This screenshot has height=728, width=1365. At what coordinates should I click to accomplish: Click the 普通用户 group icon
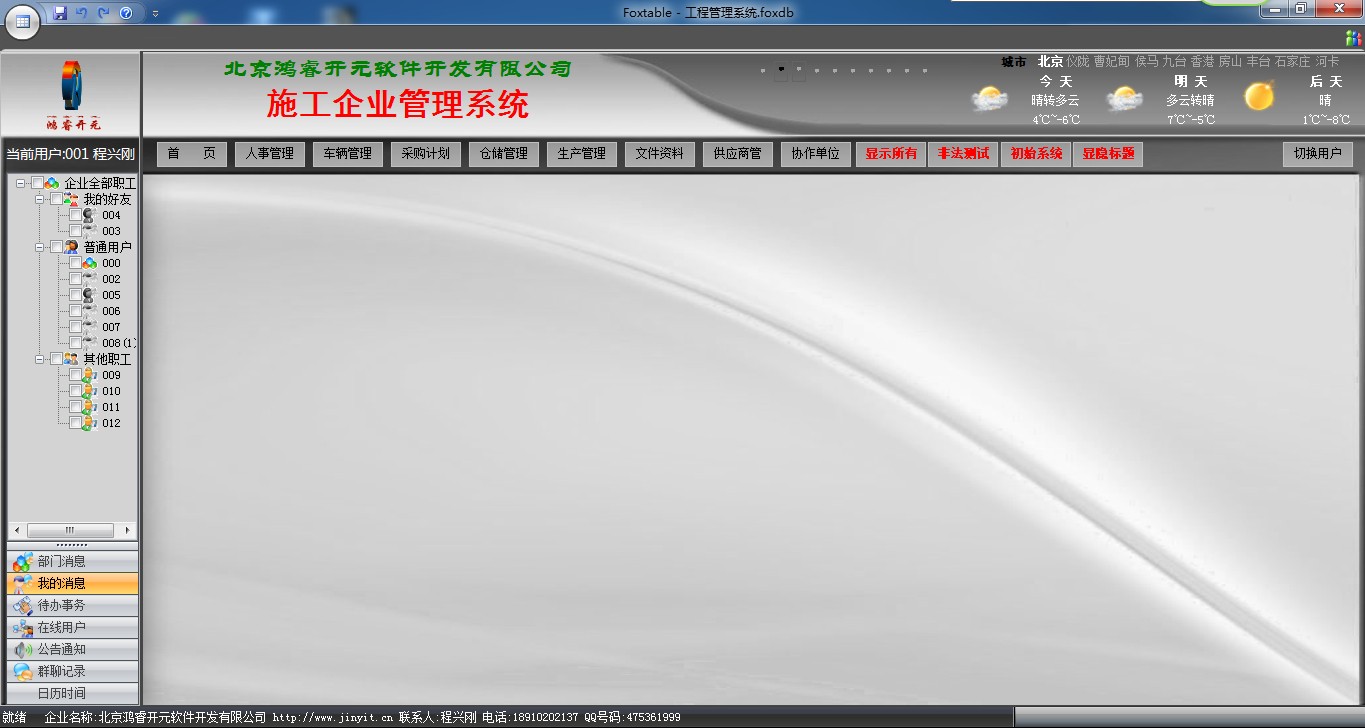coord(71,247)
